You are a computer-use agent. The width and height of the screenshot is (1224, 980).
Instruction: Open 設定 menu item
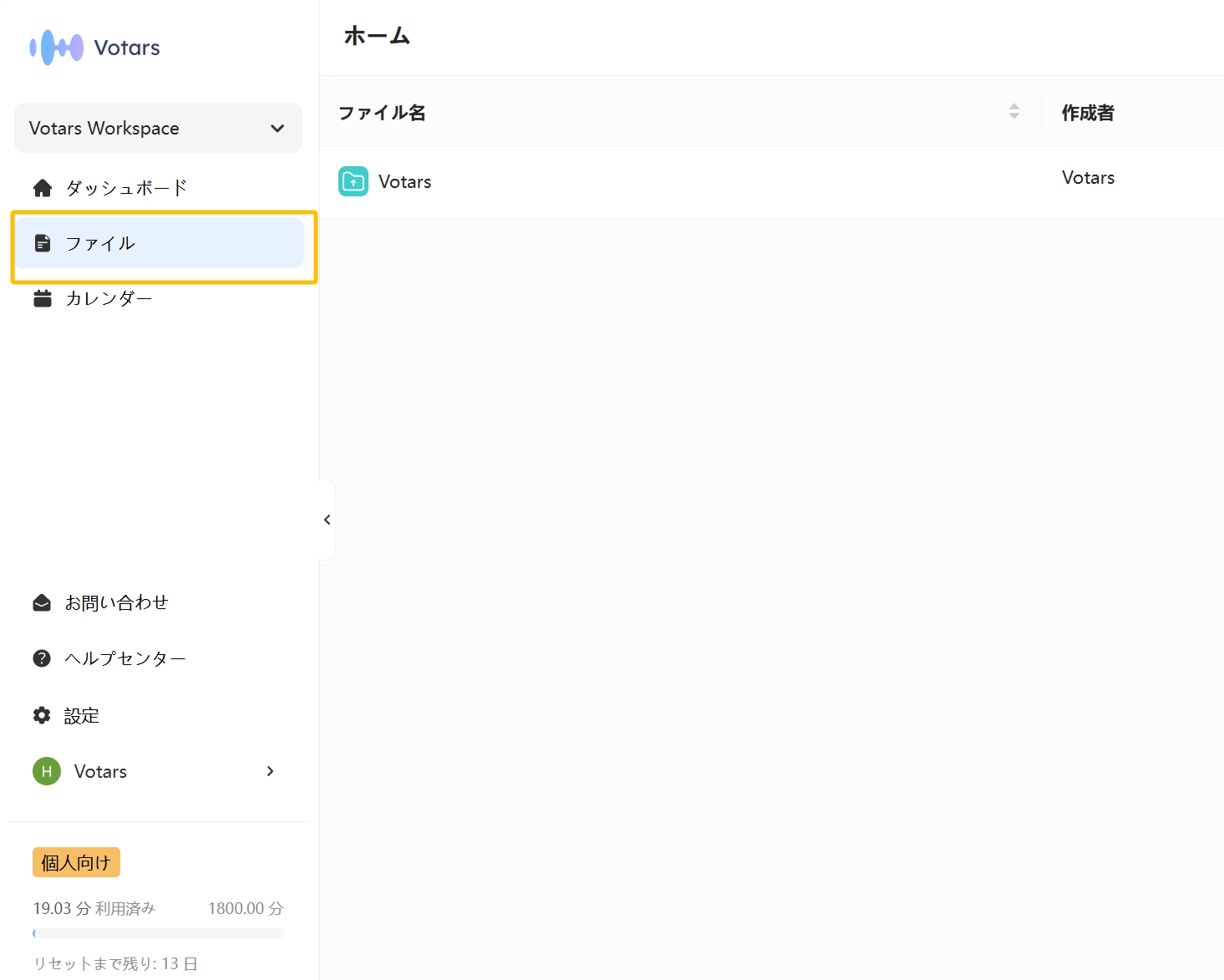tap(82, 715)
